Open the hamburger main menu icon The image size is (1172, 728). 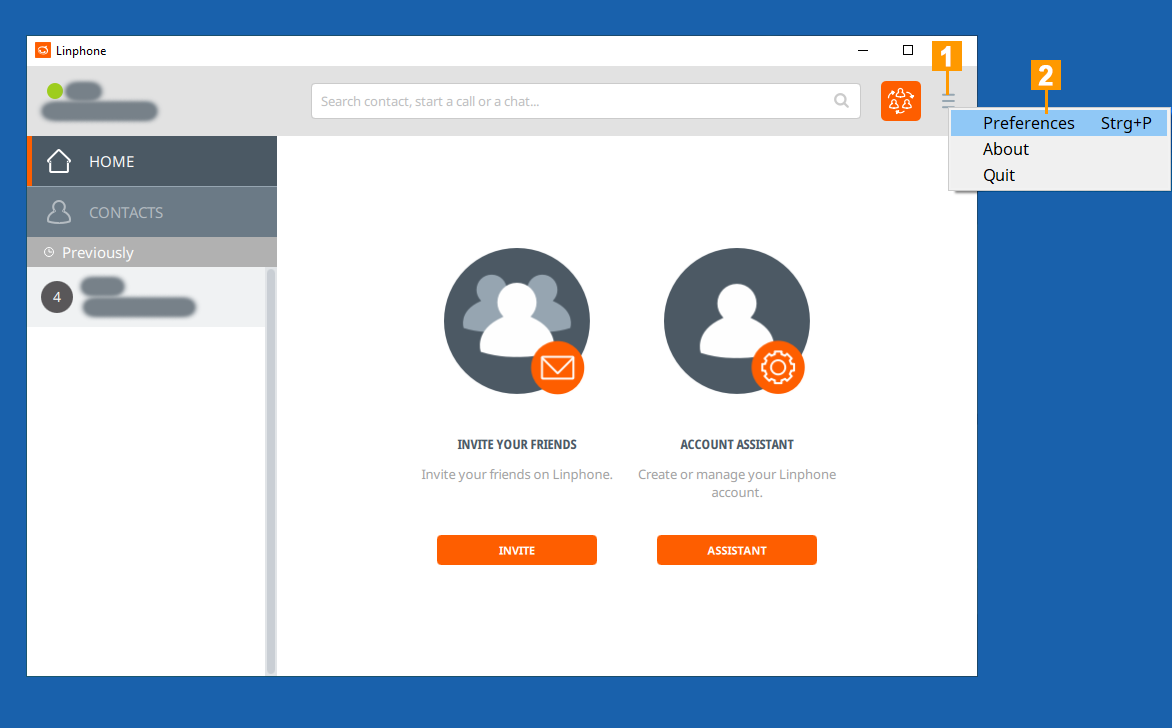(x=948, y=101)
